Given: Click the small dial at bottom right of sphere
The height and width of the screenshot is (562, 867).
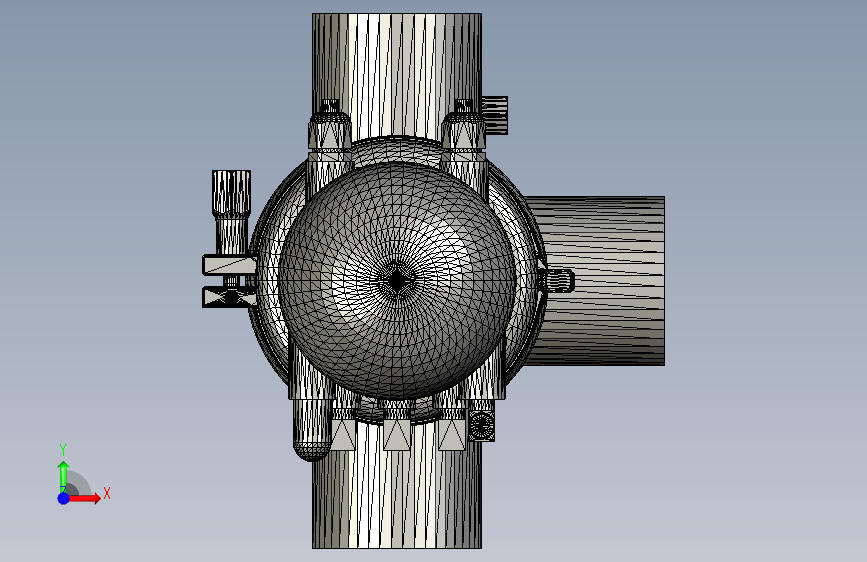Looking at the screenshot, I should pos(482,425).
